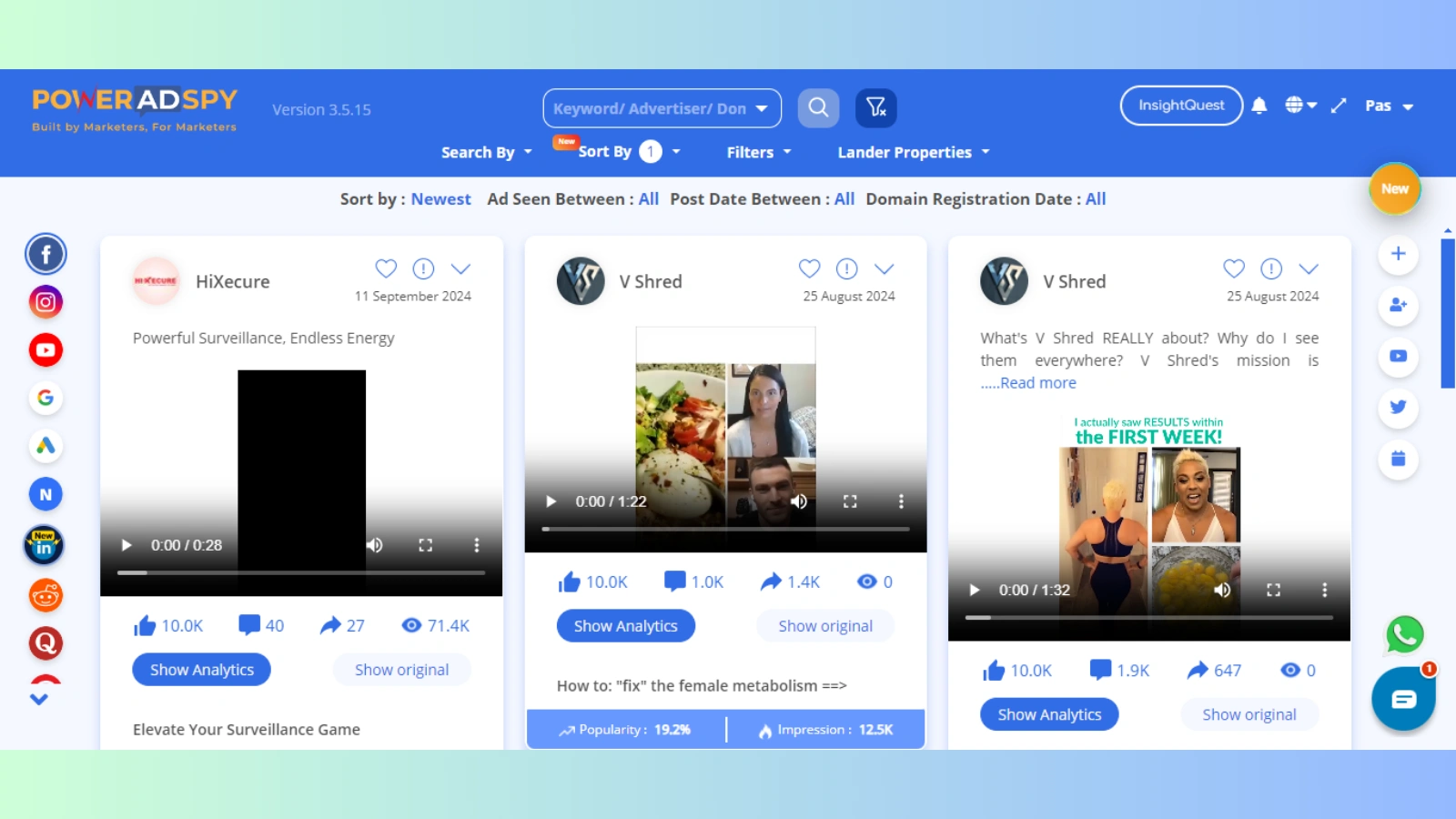Viewport: 1456px width, 819px height.
Task: Show Analytics for the 1:22 V Shred ad
Action: click(x=626, y=626)
